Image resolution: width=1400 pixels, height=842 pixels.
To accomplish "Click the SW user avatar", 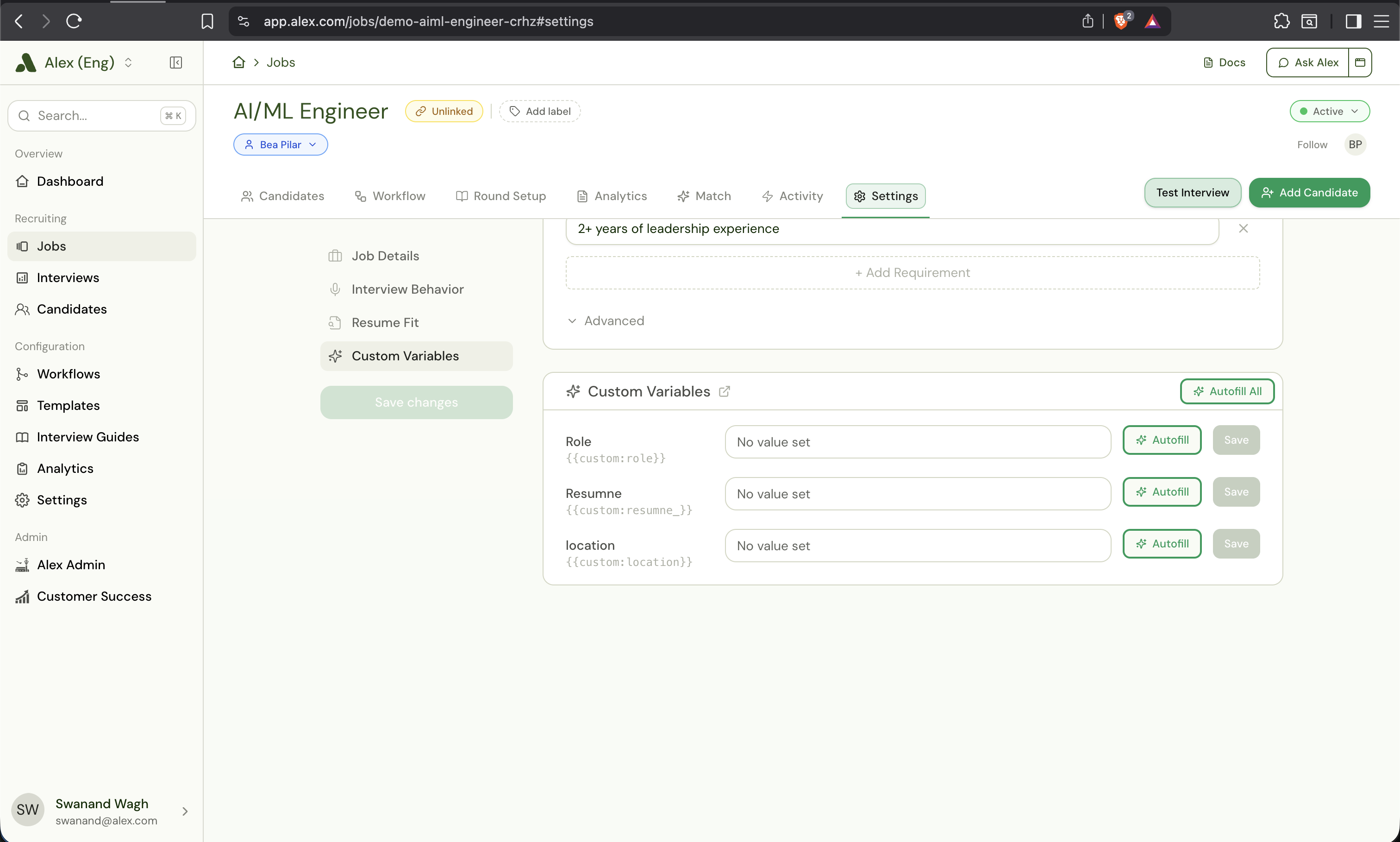I will point(27,810).
